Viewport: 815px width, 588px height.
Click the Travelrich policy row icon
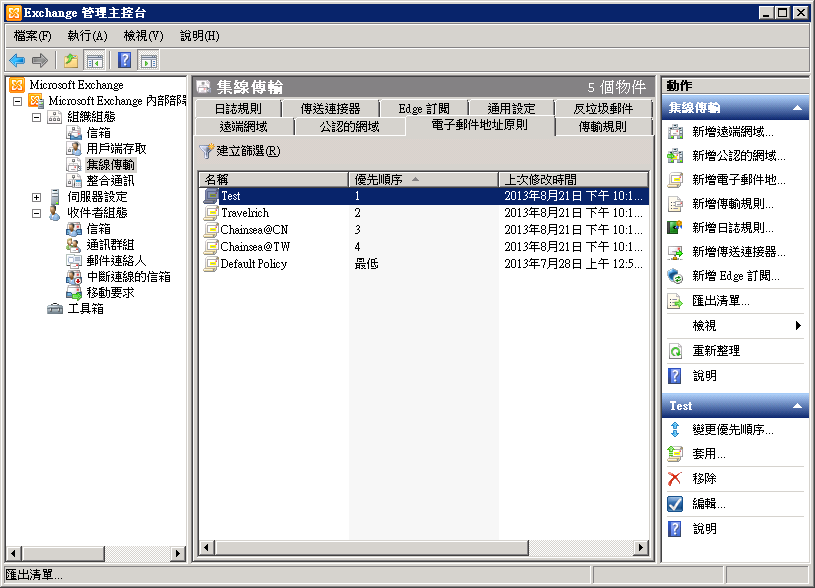click(x=211, y=213)
